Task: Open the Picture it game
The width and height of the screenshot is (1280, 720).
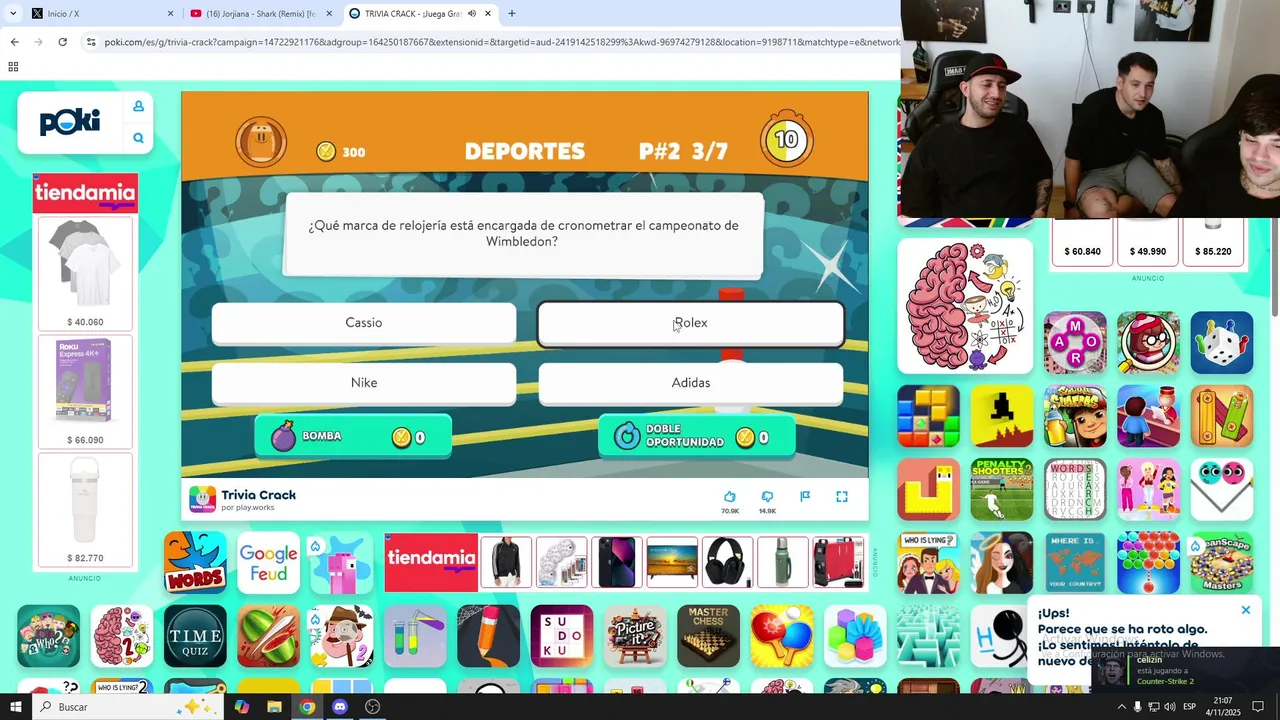Action: (x=635, y=636)
